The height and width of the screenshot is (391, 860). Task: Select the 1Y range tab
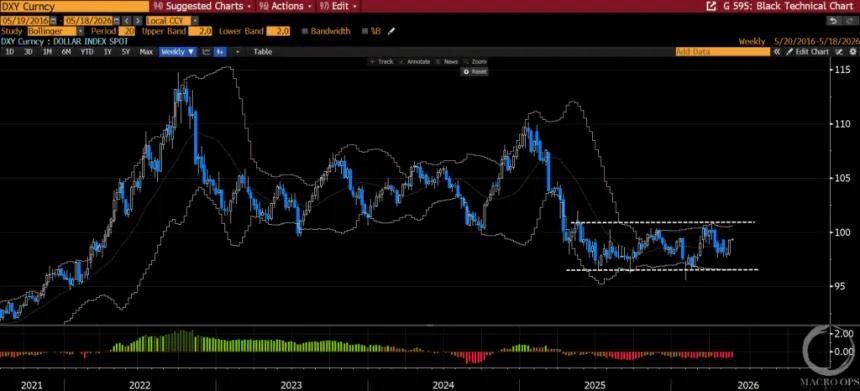tap(108, 52)
